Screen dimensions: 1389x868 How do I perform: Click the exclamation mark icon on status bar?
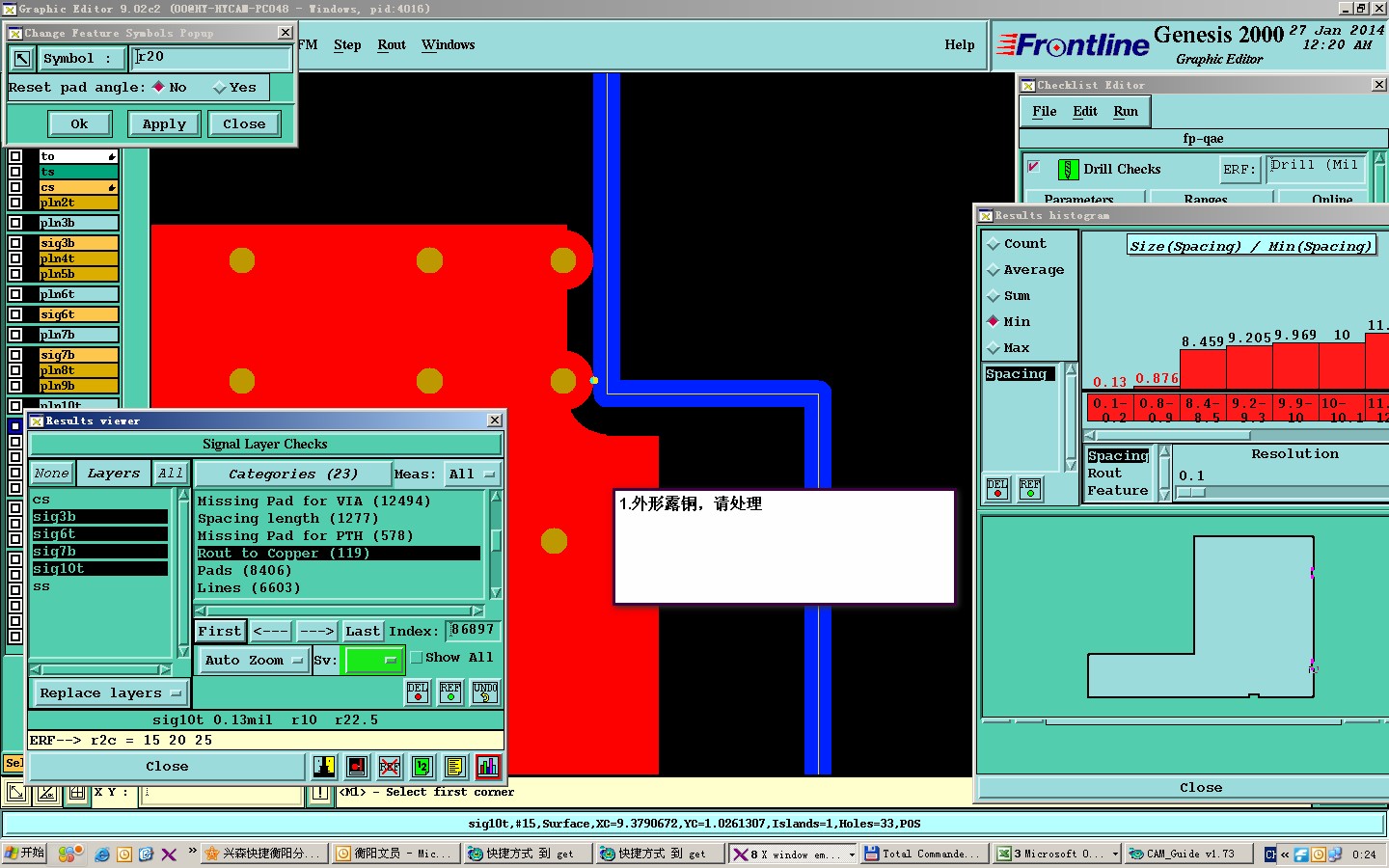click(x=320, y=794)
